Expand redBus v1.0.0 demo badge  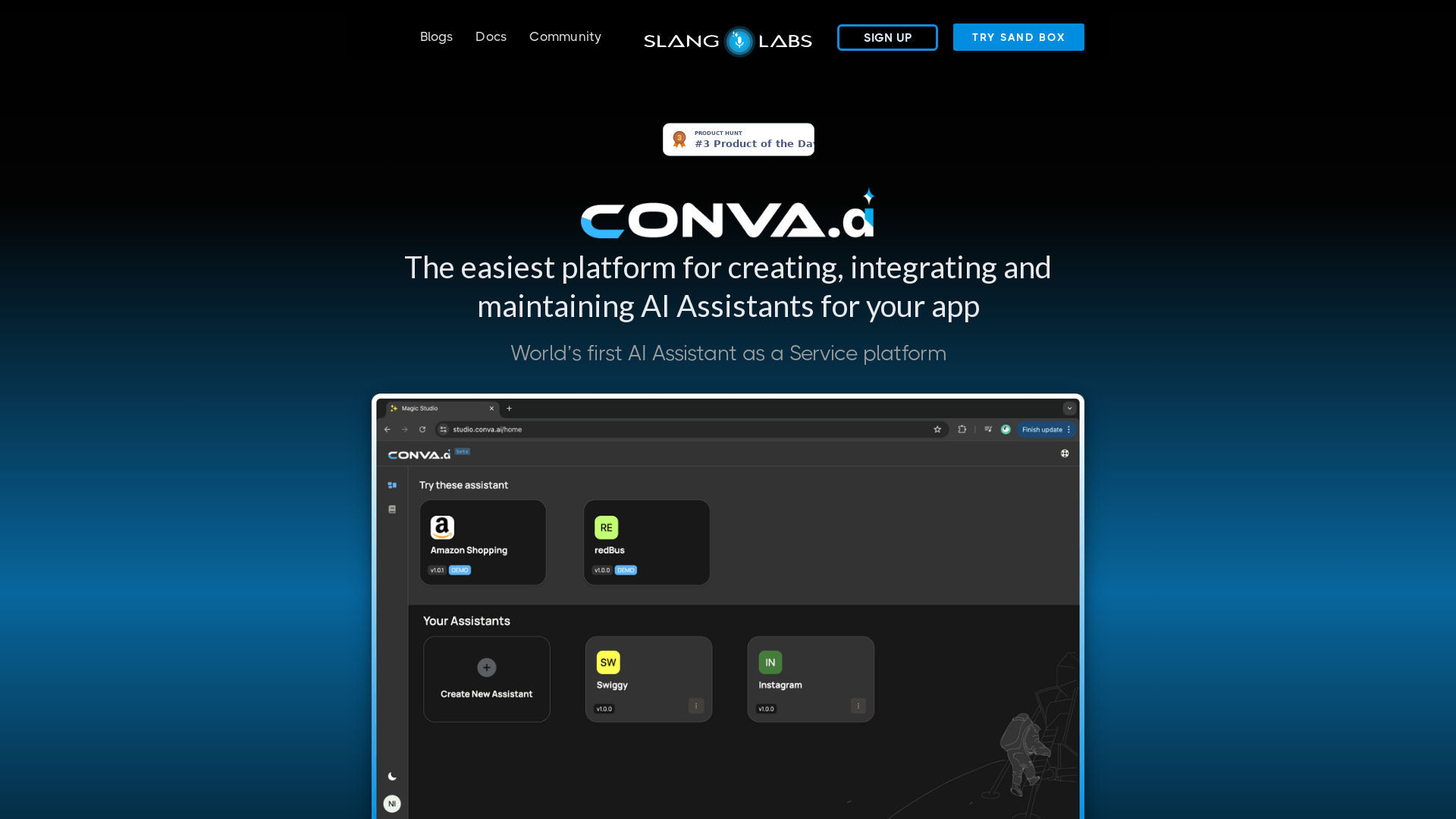tap(626, 570)
